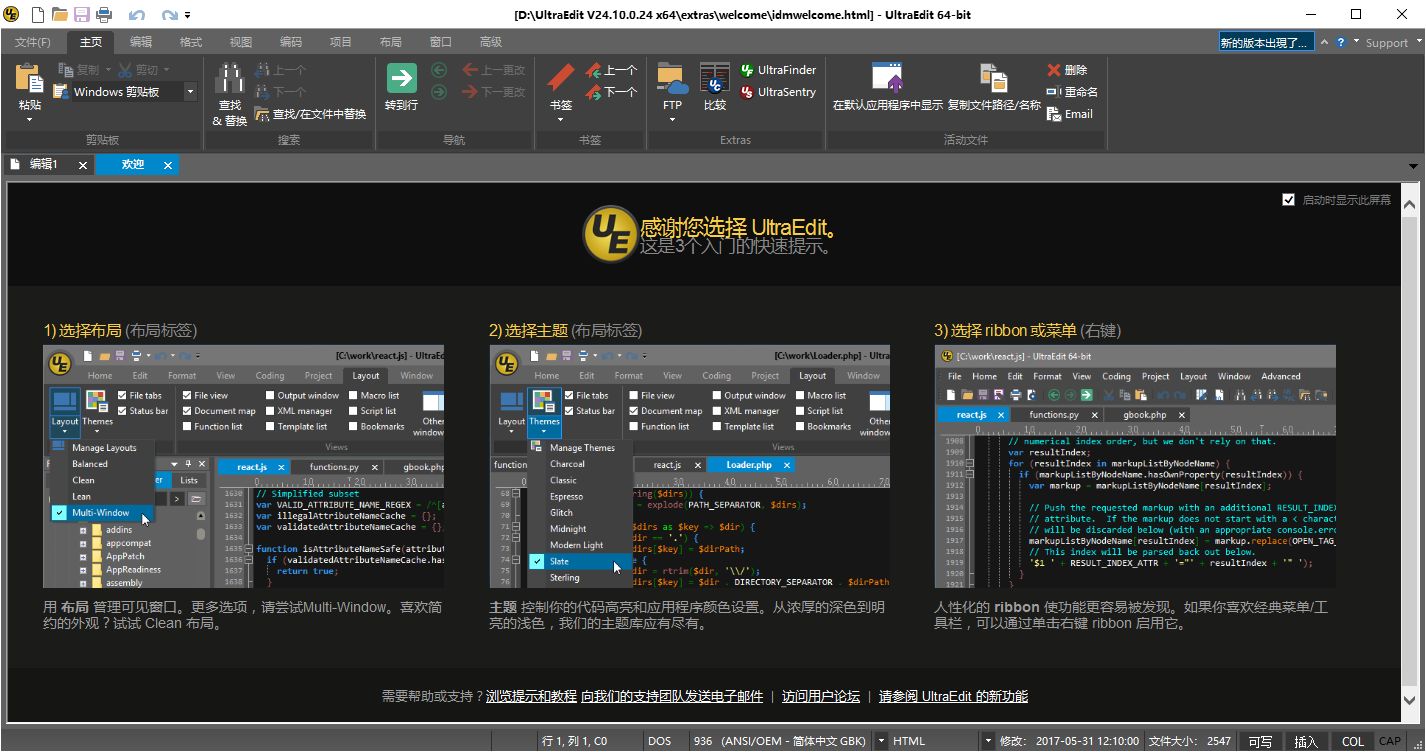Expand the Windows clipboard dropdown

tap(190, 92)
